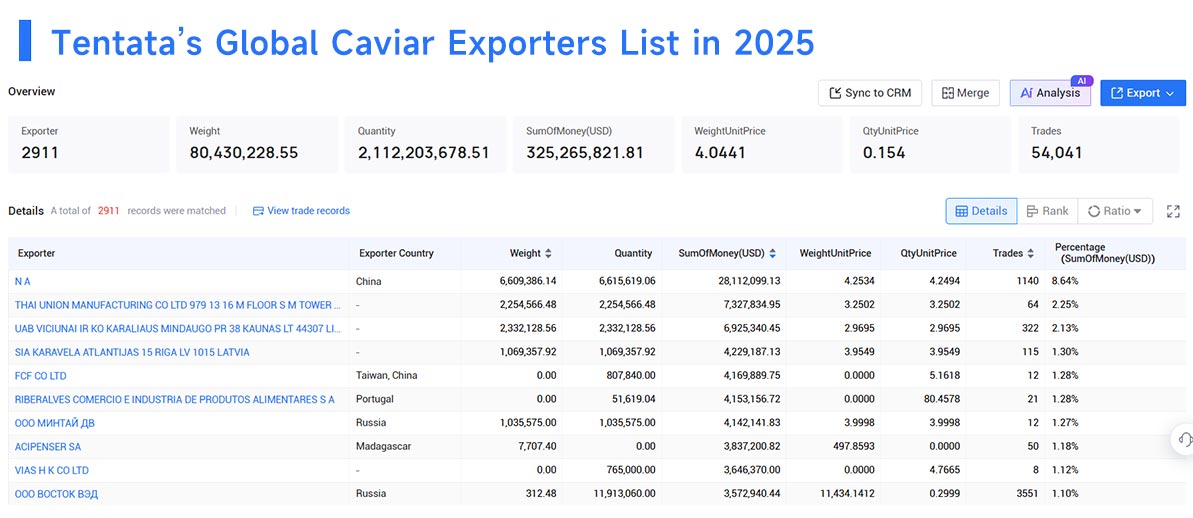Click the red 2911 matched records count
Viewport: 1193px width, 518px height.
[109, 211]
